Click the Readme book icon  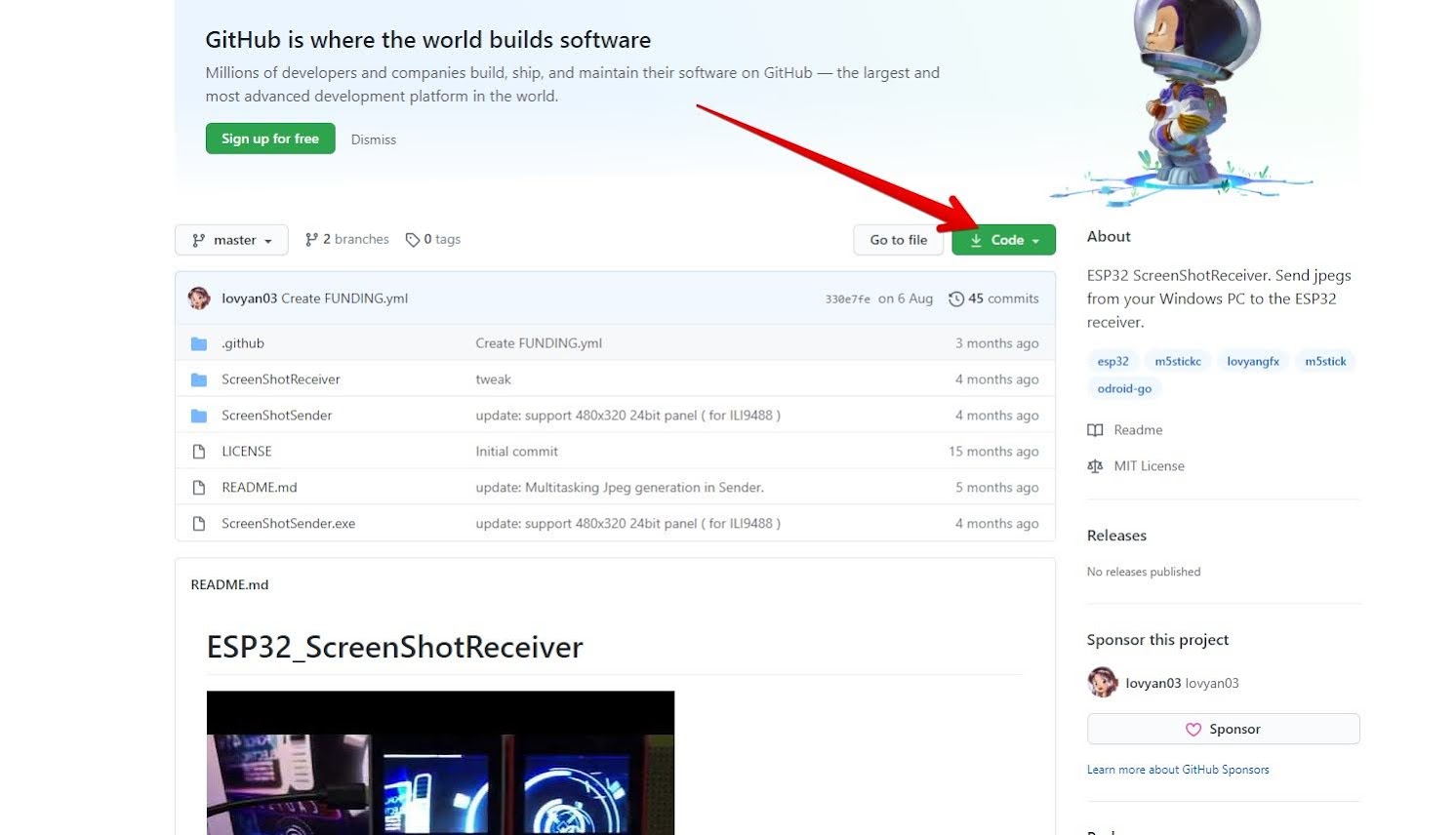1095,430
